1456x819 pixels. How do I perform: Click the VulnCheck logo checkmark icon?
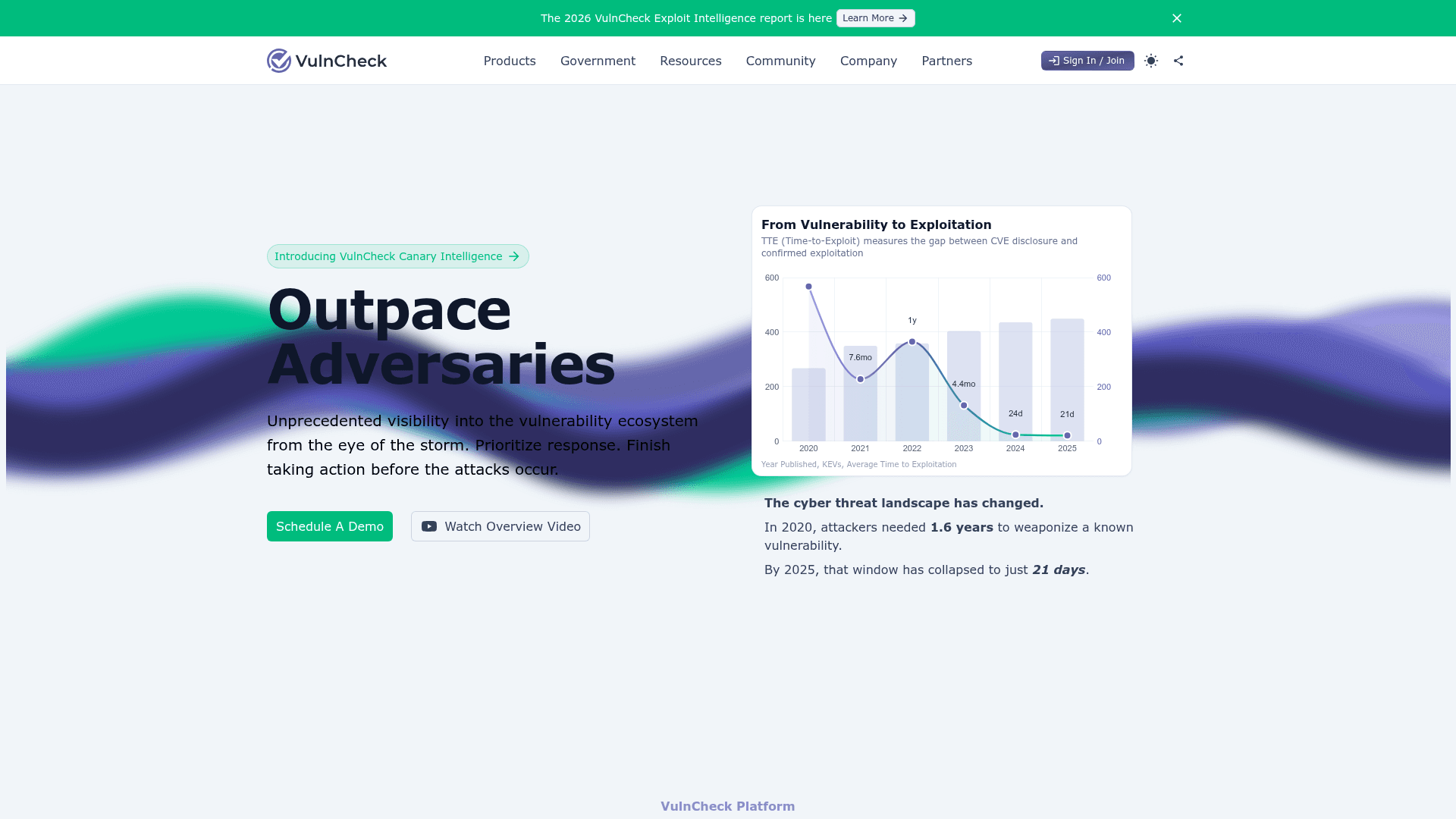[279, 61]
